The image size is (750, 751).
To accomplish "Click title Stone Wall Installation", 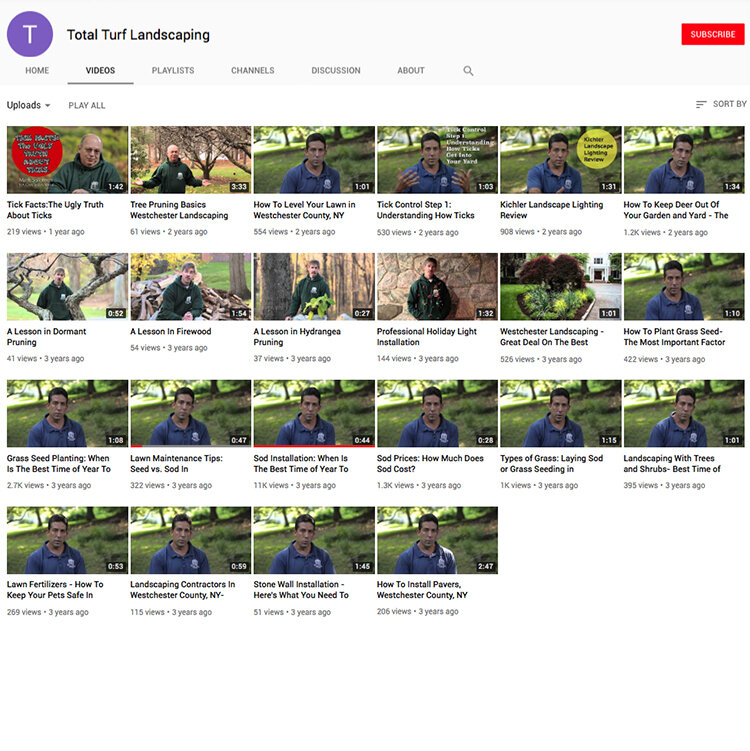I will [x=301, y=590].
